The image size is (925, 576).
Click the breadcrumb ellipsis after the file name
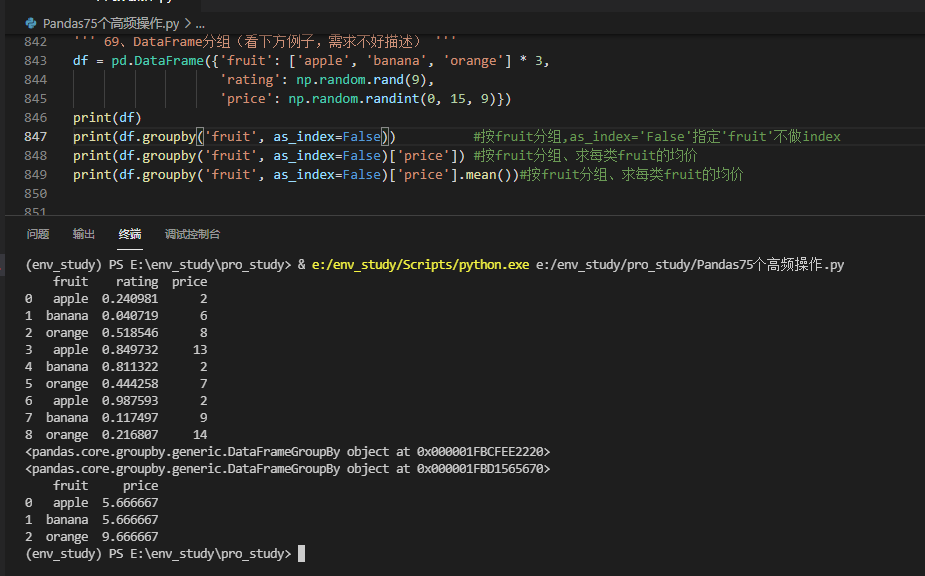coord(200,24)
